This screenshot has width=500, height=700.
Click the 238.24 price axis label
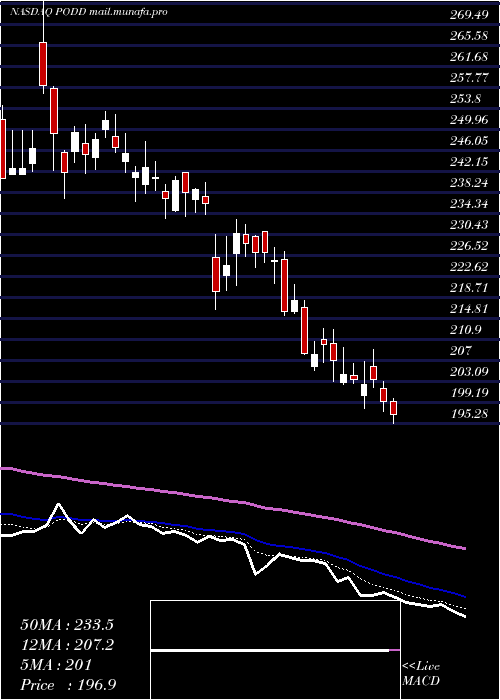tap(469, 183)
